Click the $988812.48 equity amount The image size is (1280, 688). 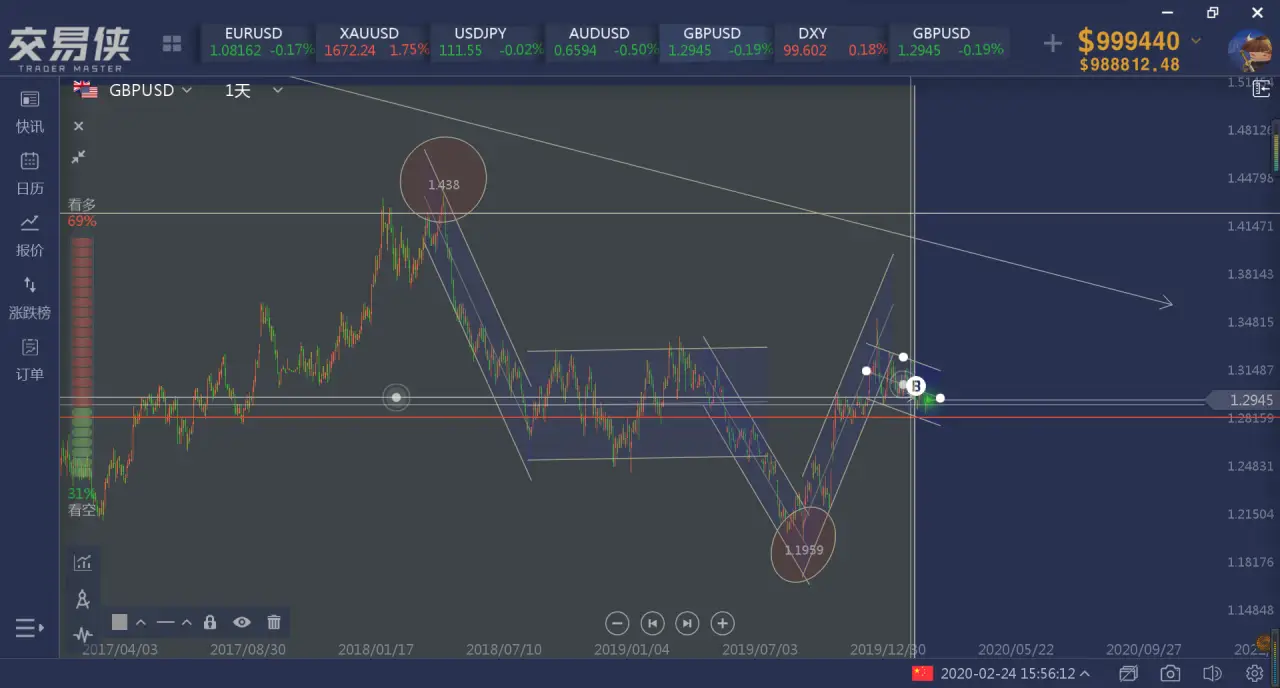tap(1129, 65)
